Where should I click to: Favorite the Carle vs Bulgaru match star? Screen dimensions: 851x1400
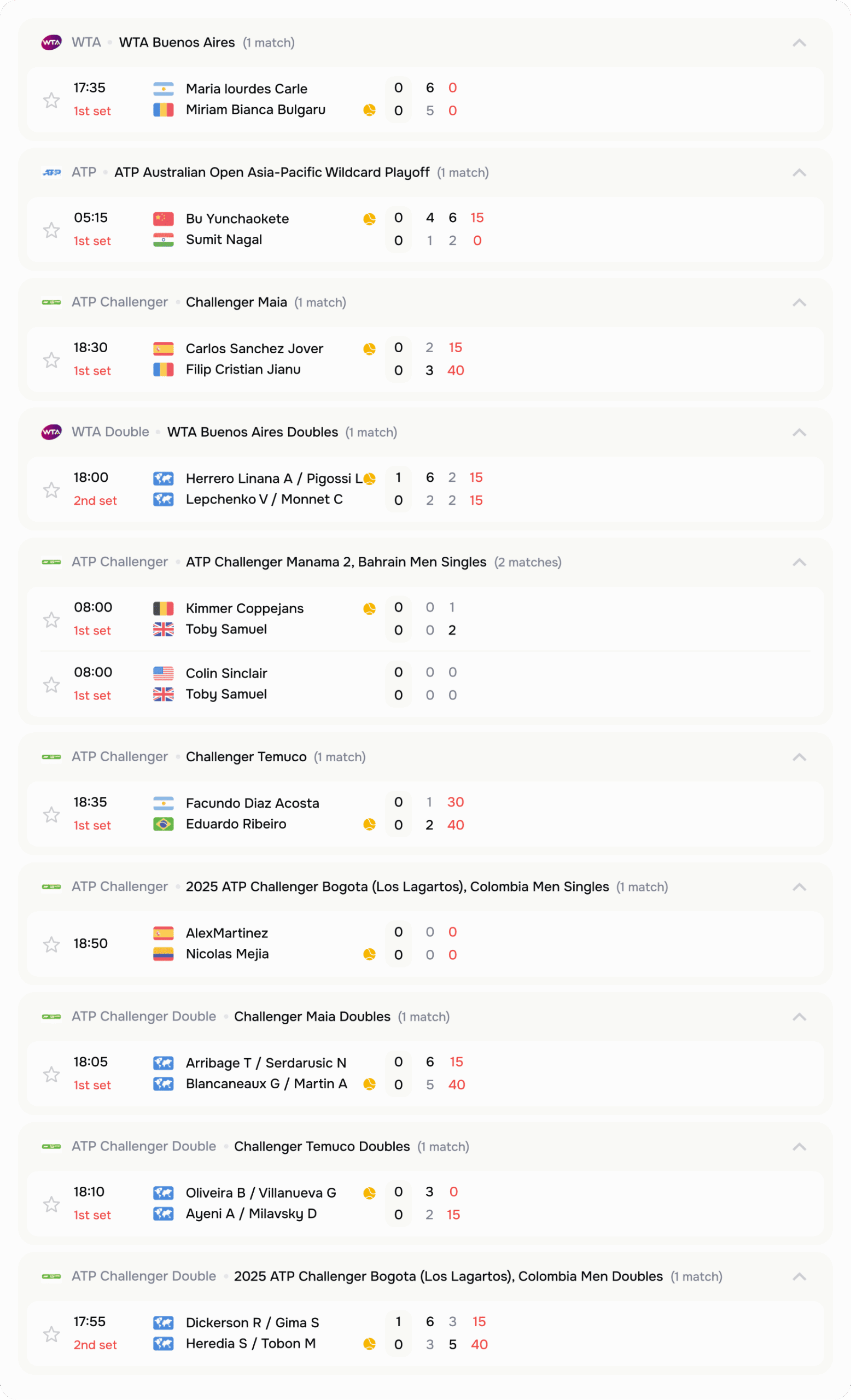point(52,100)
